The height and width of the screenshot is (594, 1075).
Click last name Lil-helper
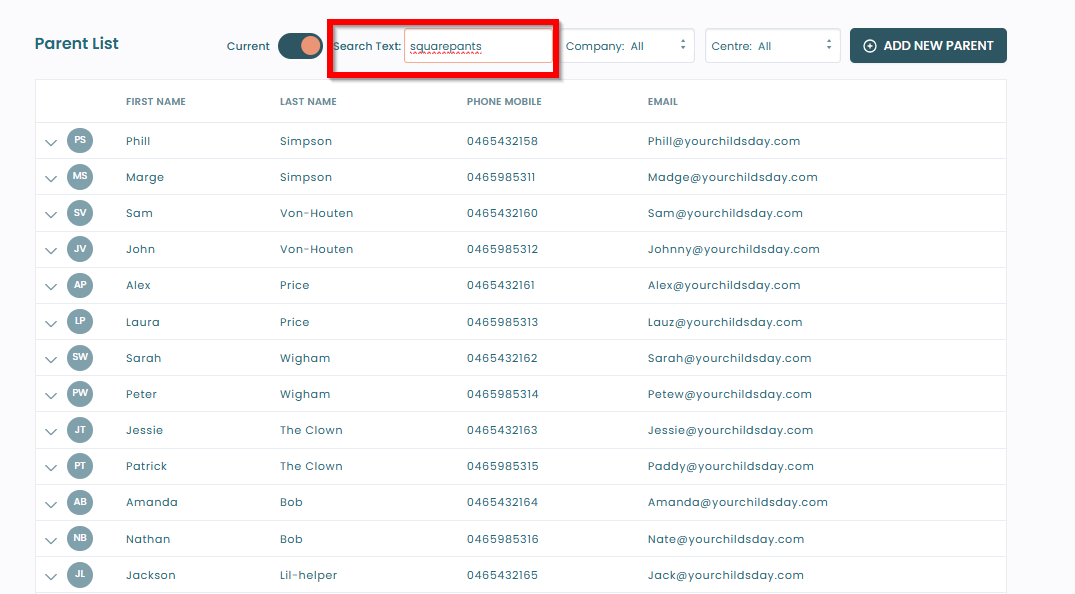tap(309, 575)
